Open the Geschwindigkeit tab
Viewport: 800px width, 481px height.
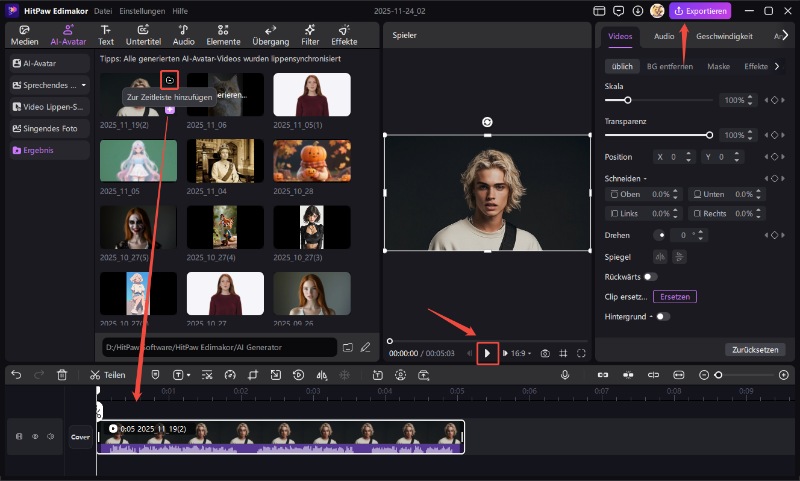point(724,36)
